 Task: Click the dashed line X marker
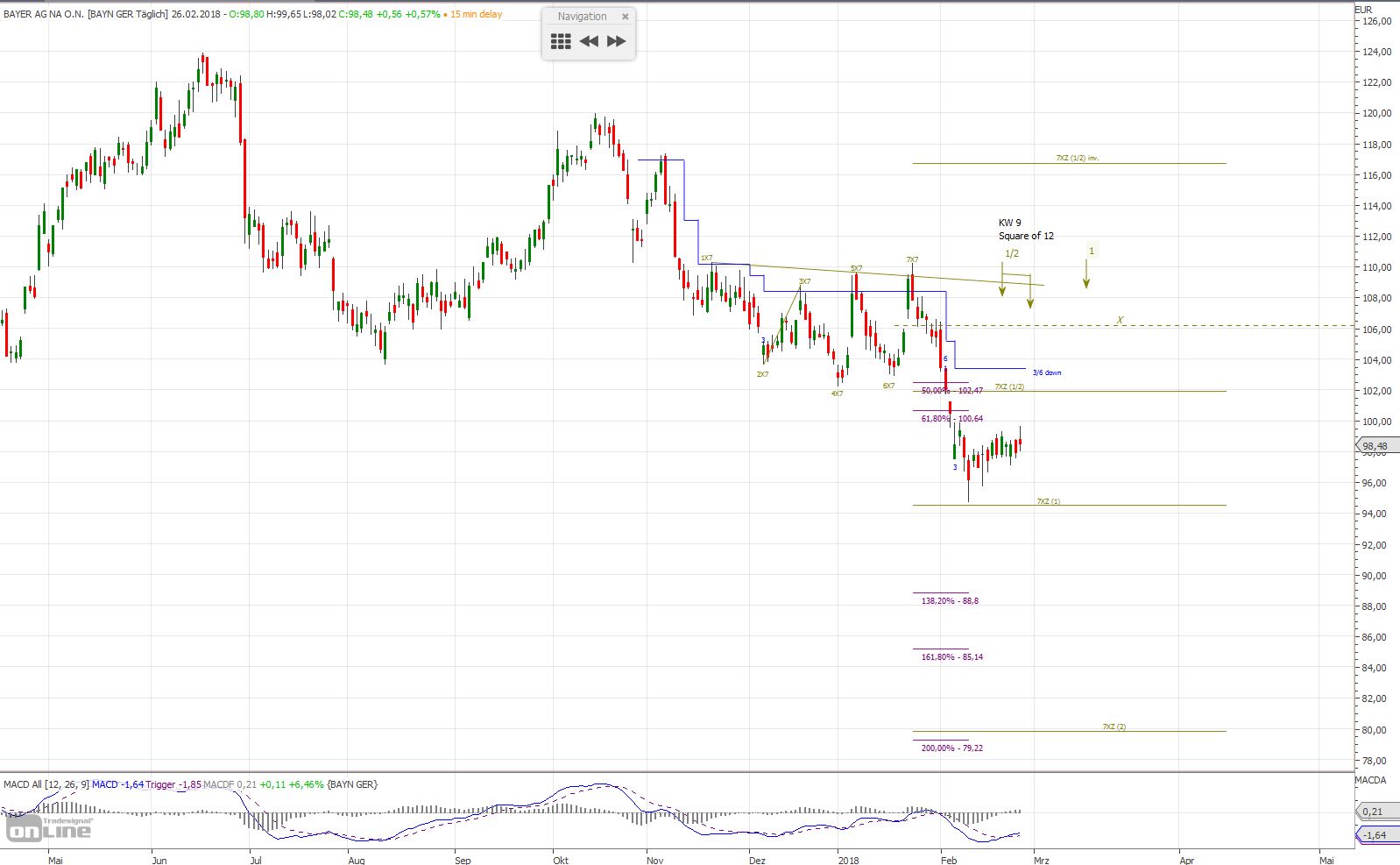(1120, 321)
